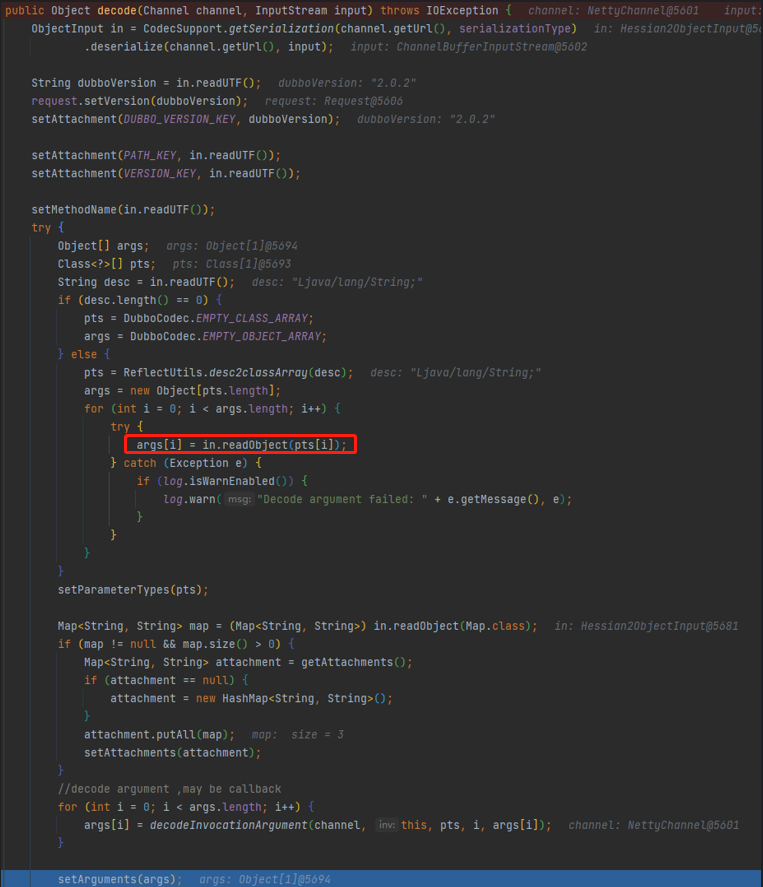Screen dimensions: 763x887
Task: Click the log.warn call
Action: [x=189, y=499]
